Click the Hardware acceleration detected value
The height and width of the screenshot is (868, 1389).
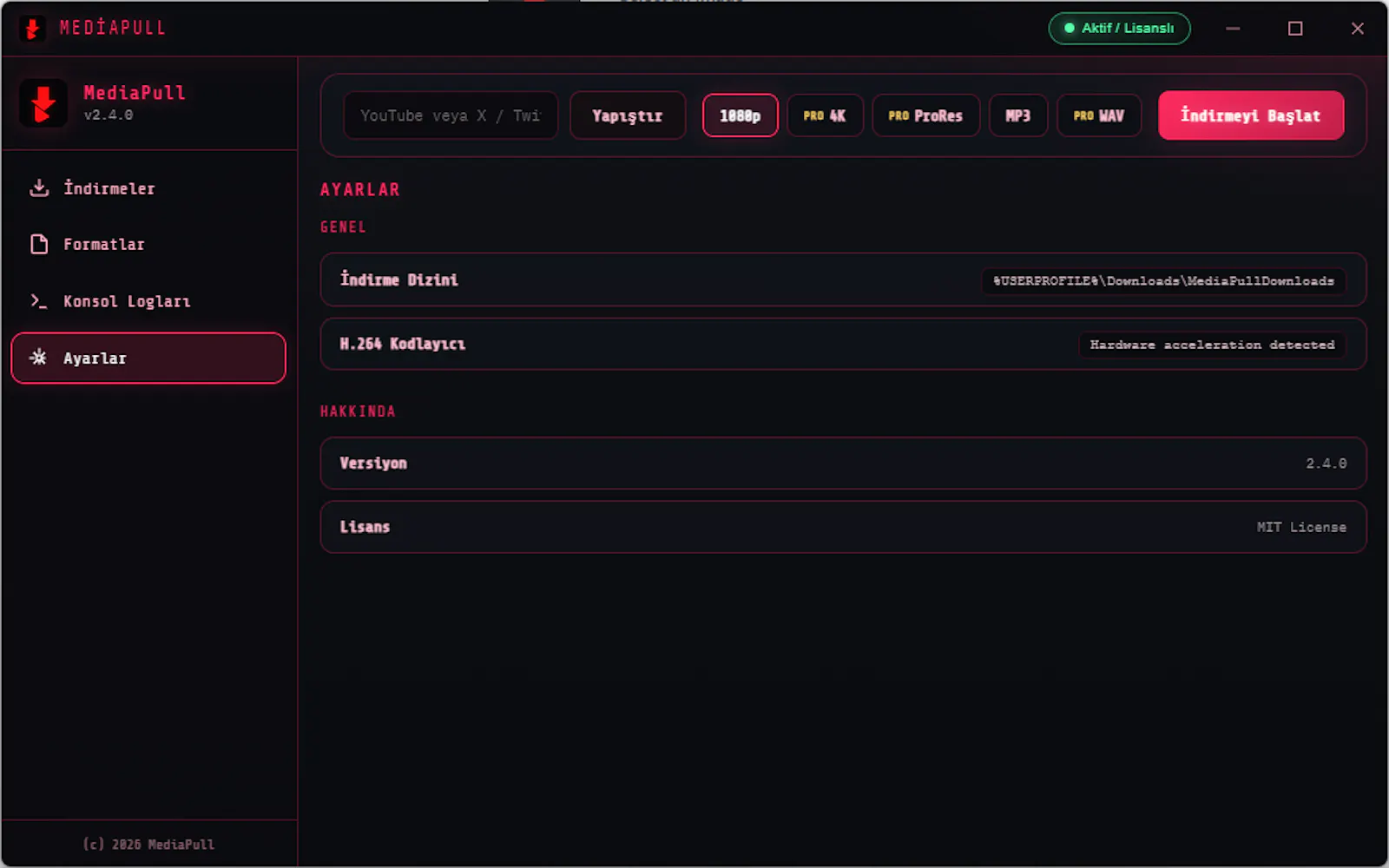tap(1212, 345)
